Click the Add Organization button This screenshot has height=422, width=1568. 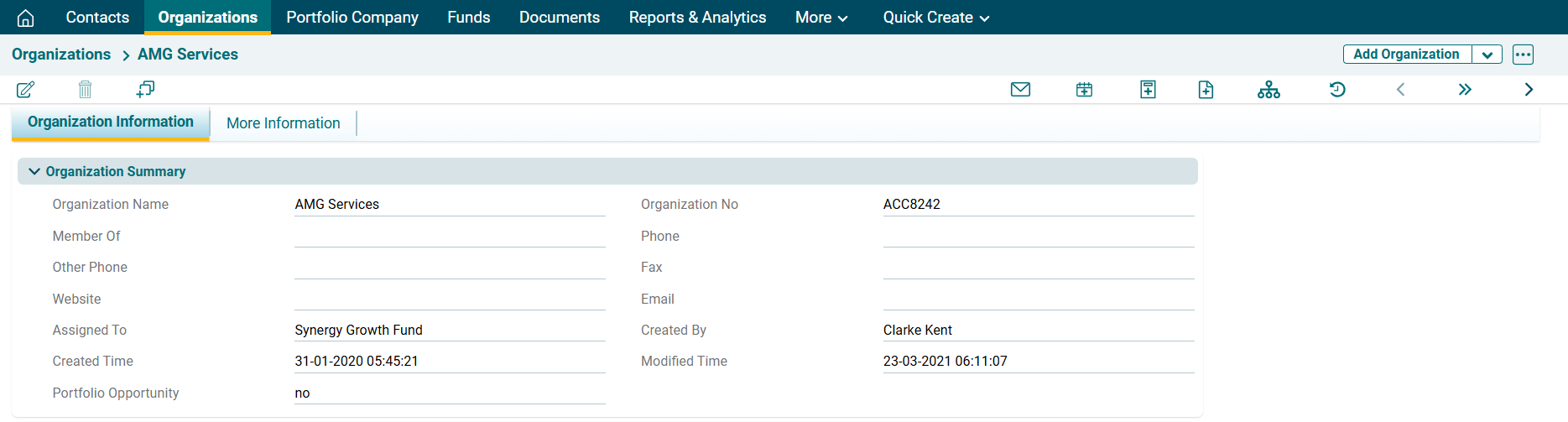(1406, 55)
